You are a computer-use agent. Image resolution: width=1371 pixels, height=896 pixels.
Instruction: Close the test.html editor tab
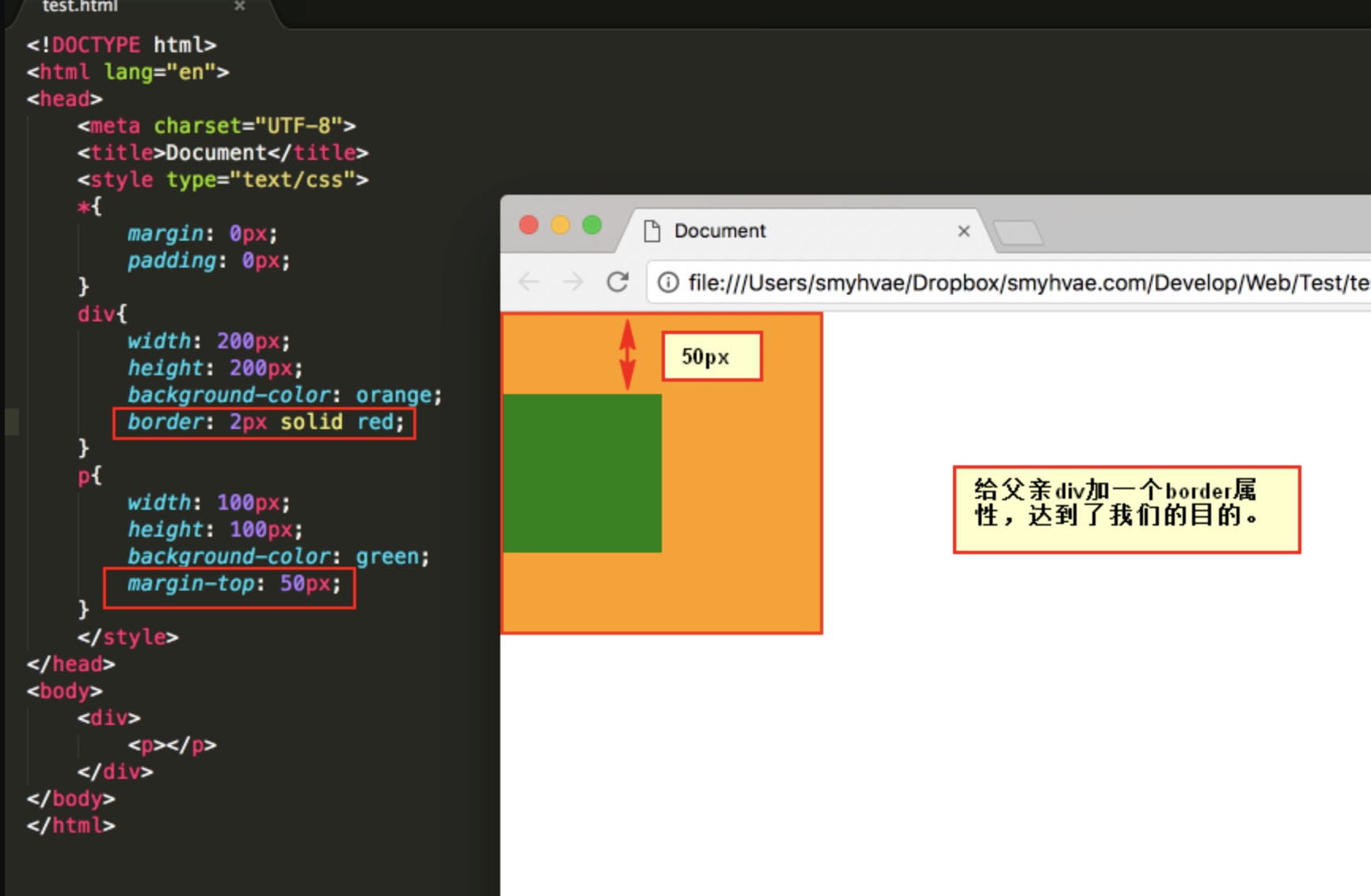point(240,6)
